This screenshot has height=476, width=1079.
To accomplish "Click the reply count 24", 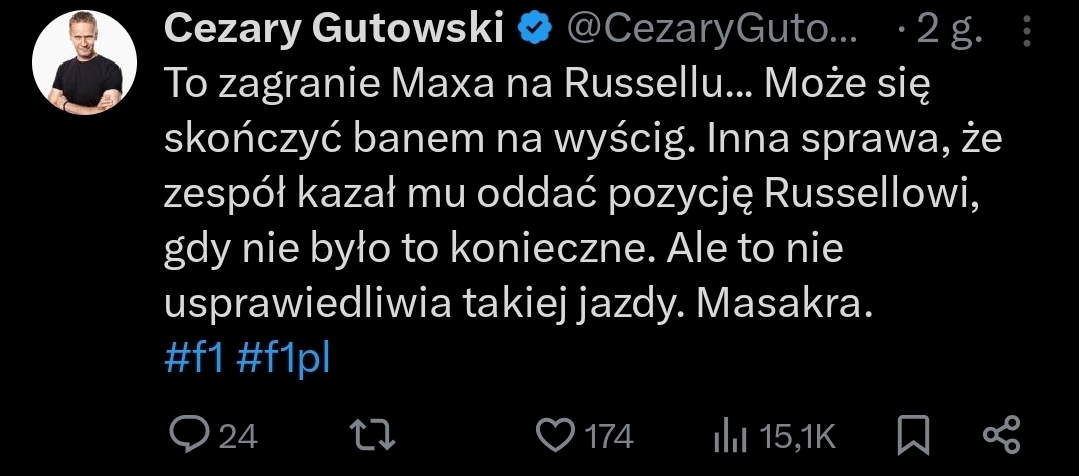I will coord(238,436).
